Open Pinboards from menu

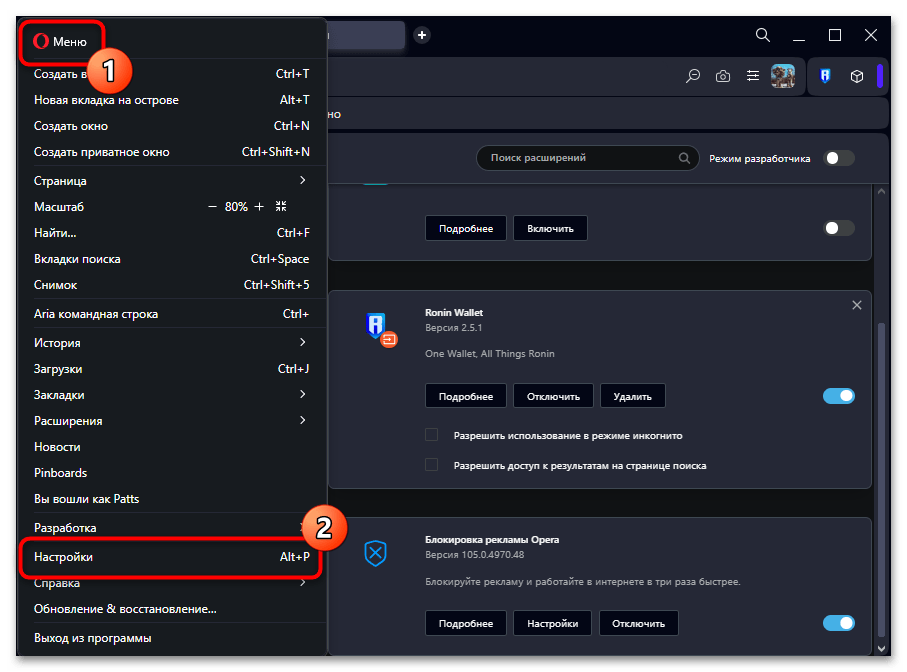click(x=172, y=472)
